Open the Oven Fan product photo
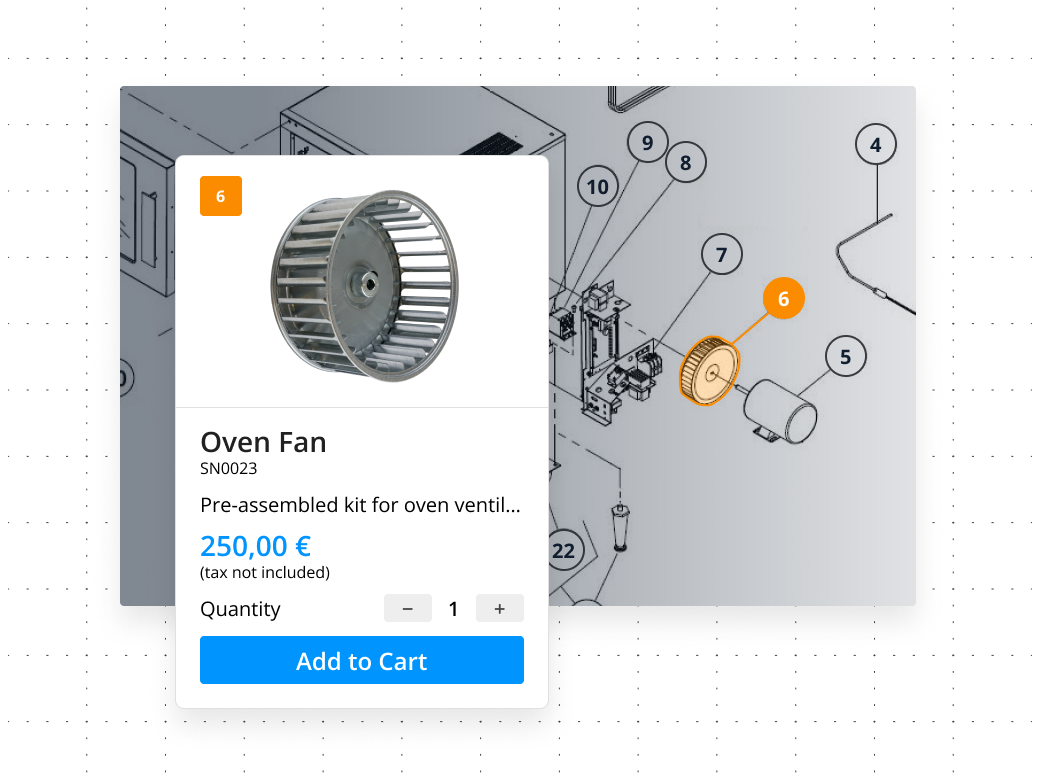 click(x=365, y=286)
